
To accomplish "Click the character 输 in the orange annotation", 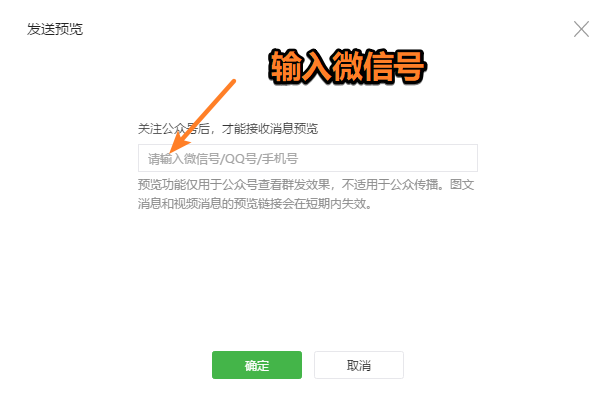I will (x=285, y=67).
